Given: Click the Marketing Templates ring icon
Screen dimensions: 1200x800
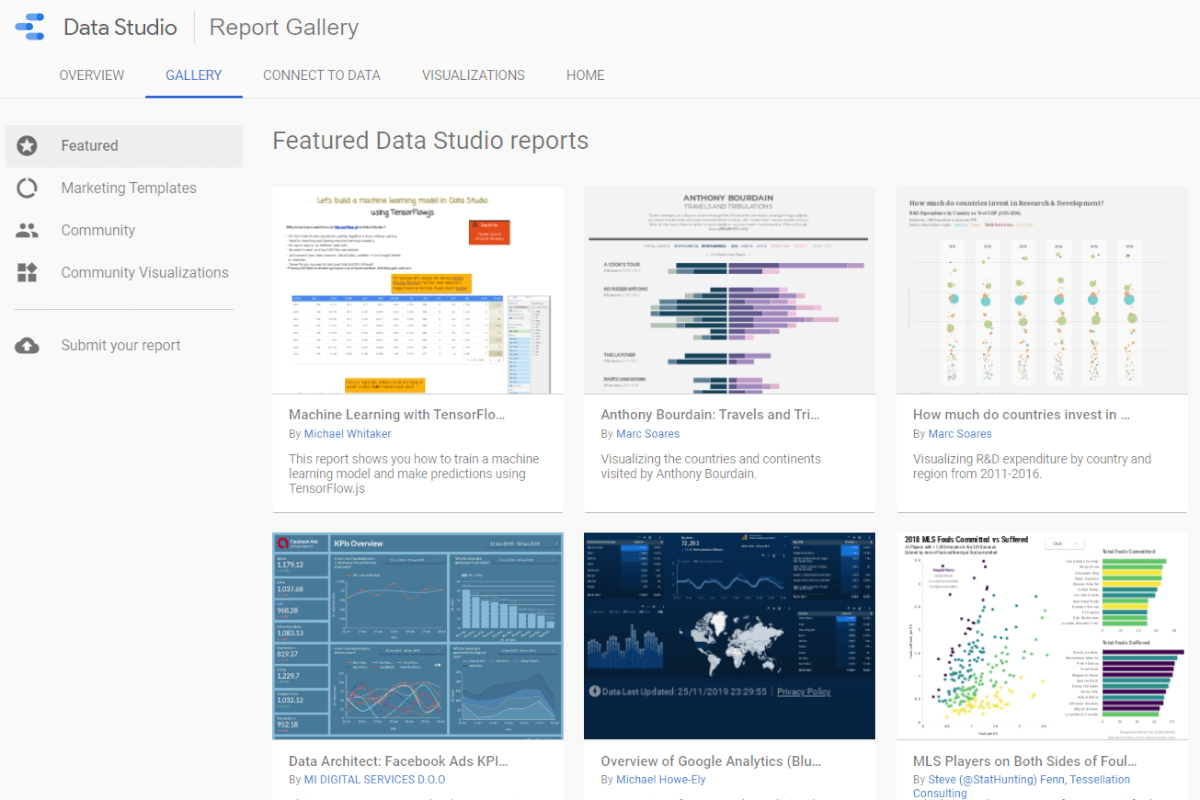Looking at the screenshot, I should [27, 188].
